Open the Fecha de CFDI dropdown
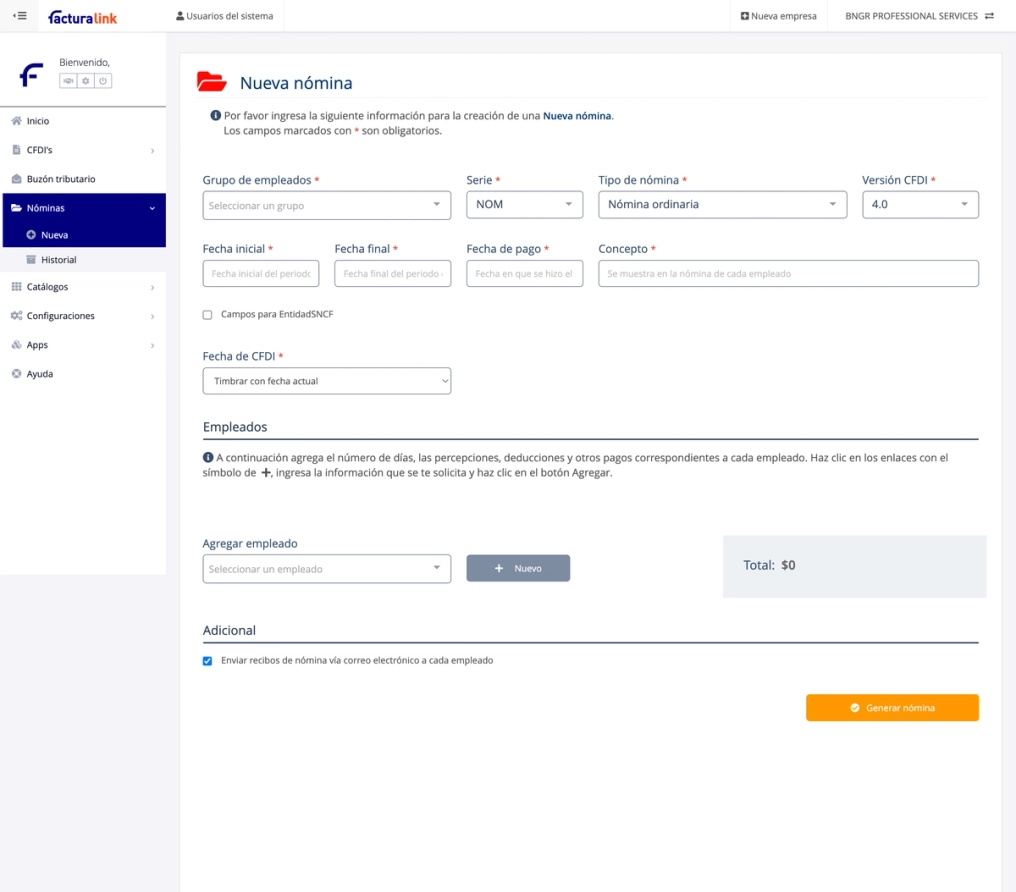This screenshot has height=892, width=1016. click(x=327, y=381)
